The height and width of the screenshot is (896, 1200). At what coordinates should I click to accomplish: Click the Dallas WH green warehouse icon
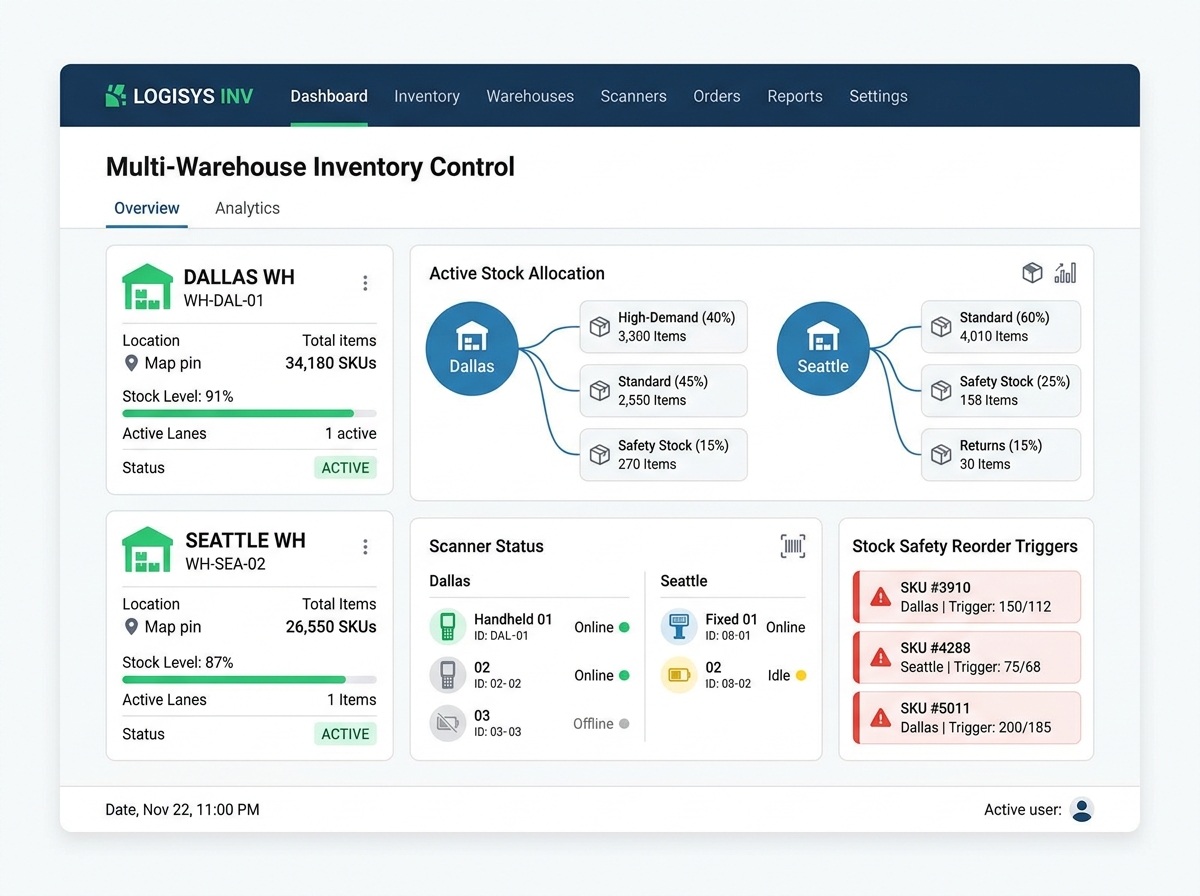147,287
